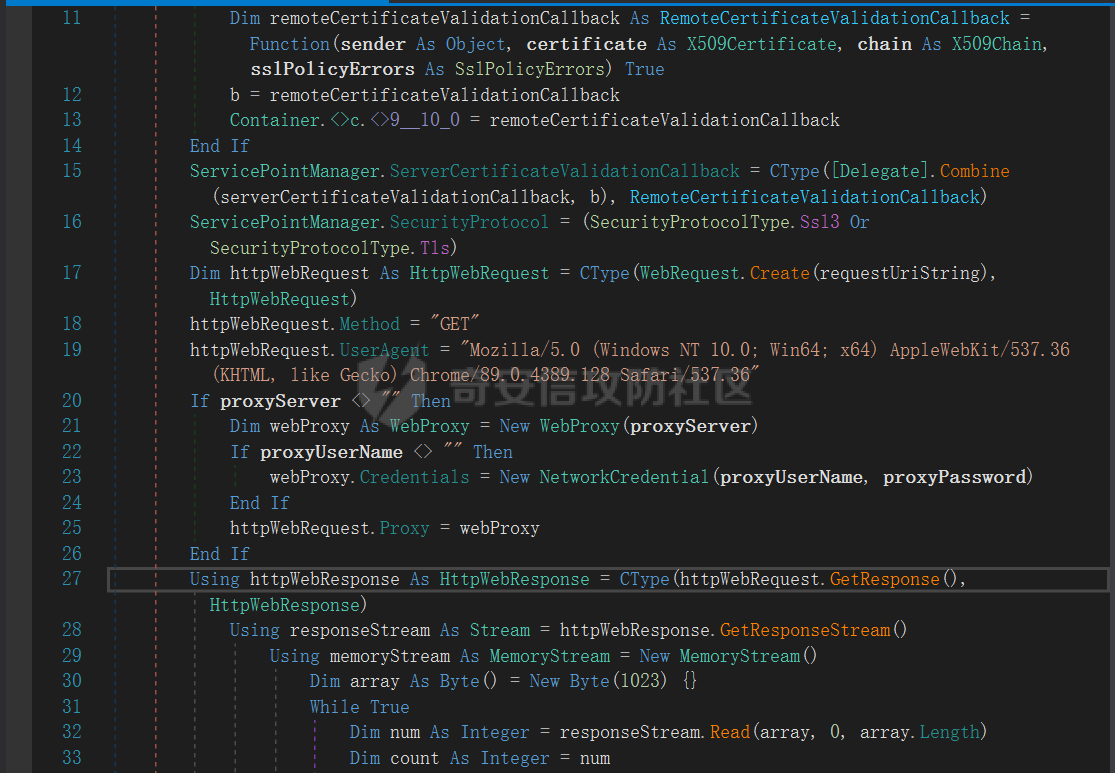Click line number 11 in the gutter
The image size is (1115, 773).
coord(71,18)
